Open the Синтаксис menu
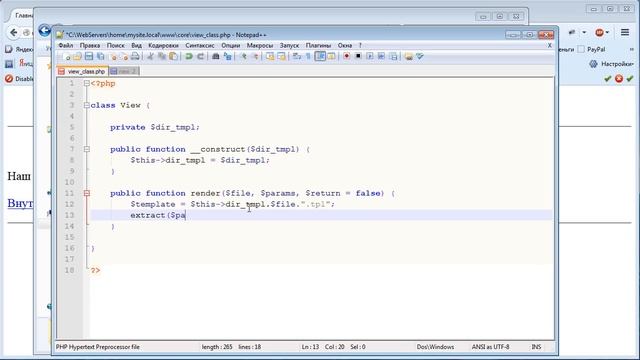 (200, 45)
